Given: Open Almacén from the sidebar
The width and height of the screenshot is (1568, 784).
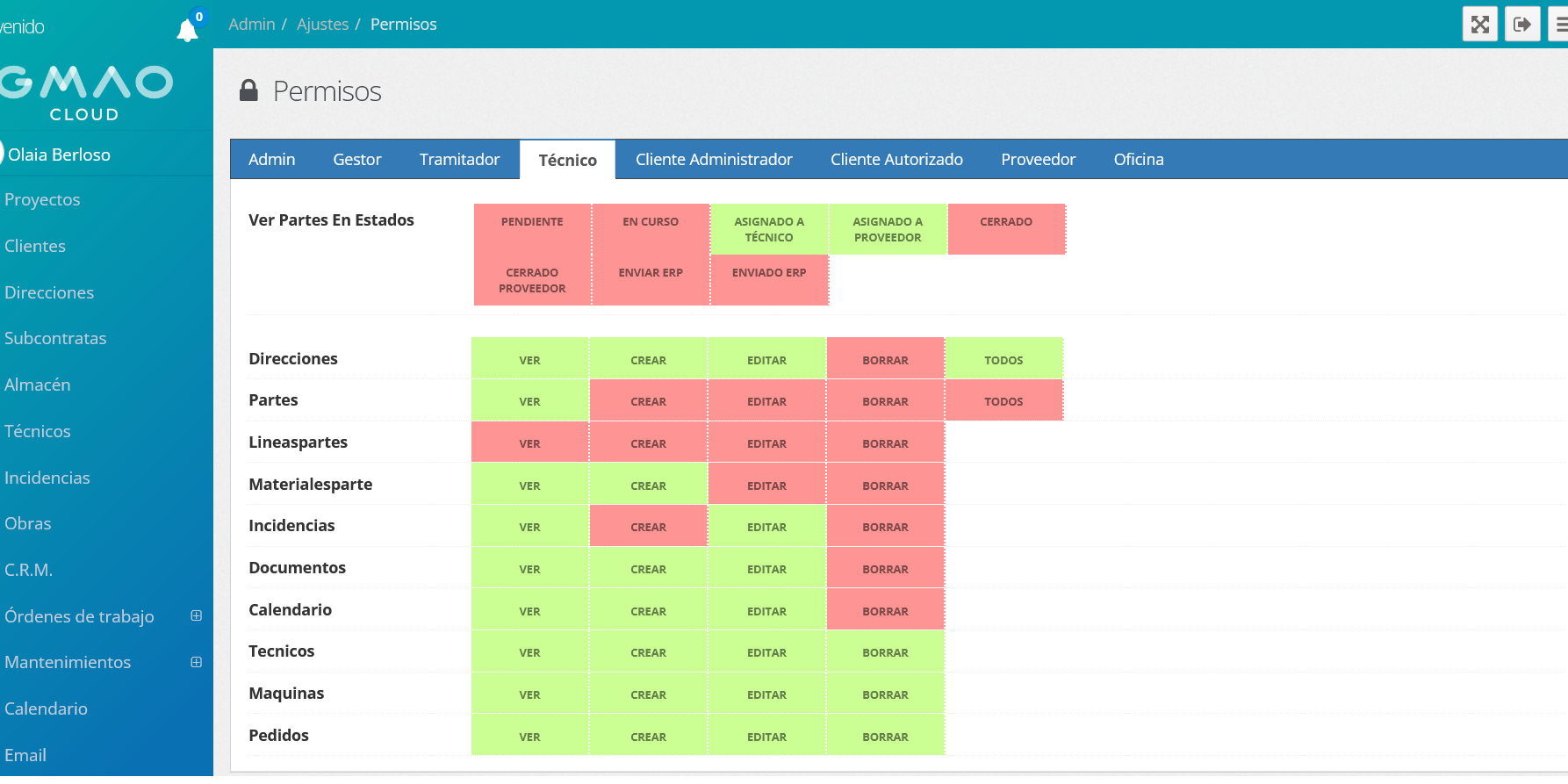Looking at the screenshot, I should pyautogui.click(x=38, y=385).
